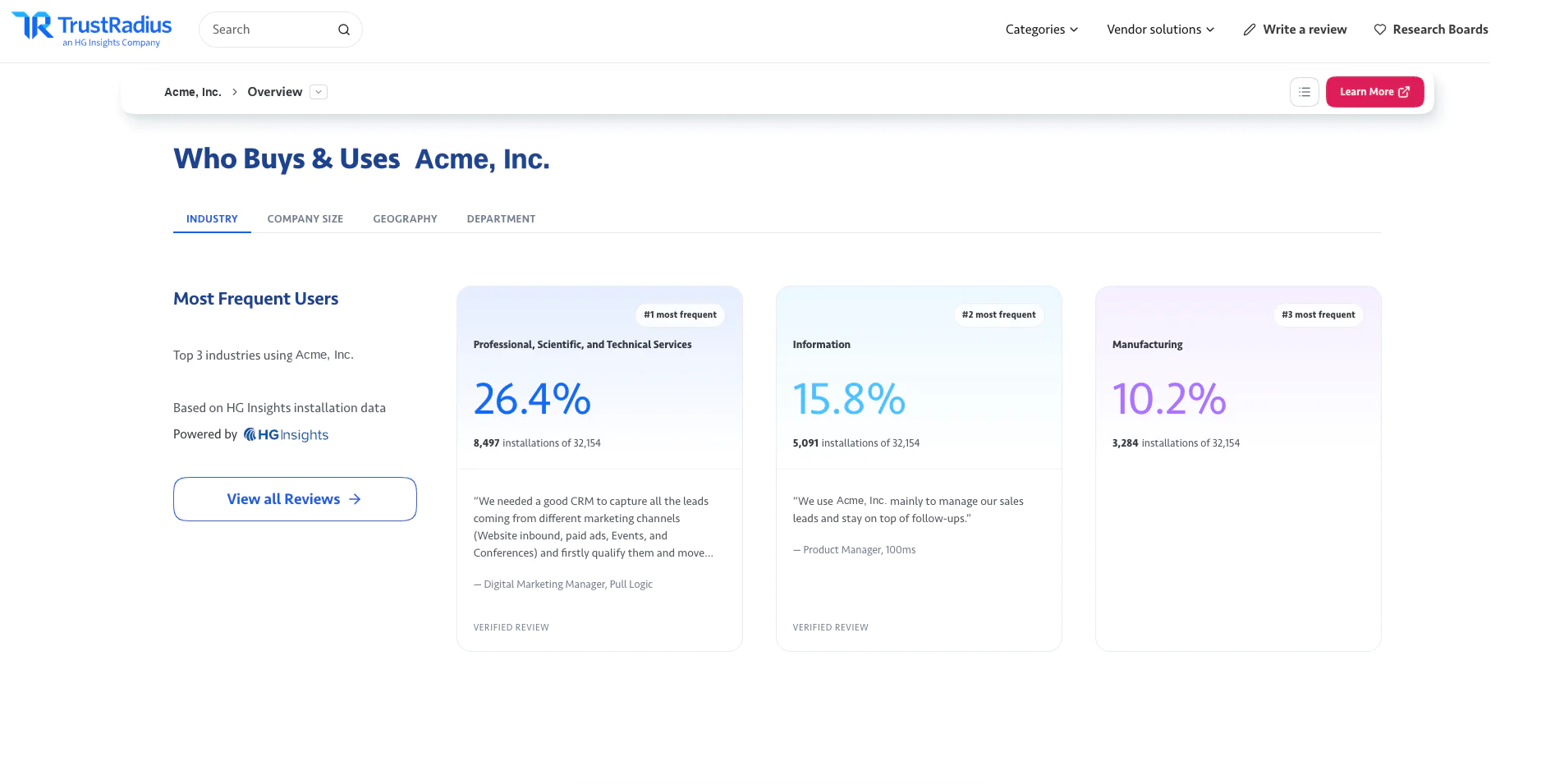Click the #3 most frequent badge

point(1319,315)
